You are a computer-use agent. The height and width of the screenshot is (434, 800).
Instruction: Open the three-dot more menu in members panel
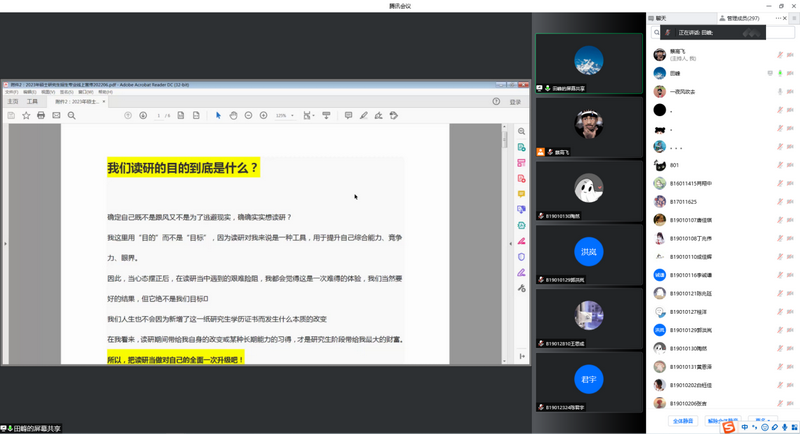click(776, 18)
